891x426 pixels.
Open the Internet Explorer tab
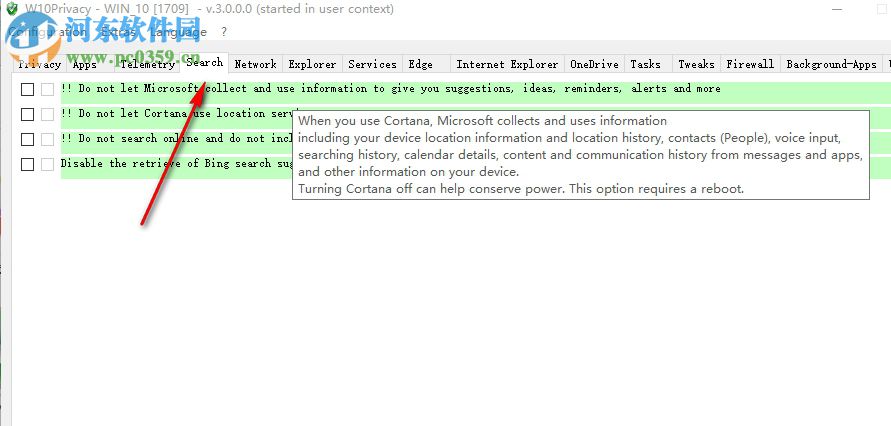pos(507,64)
